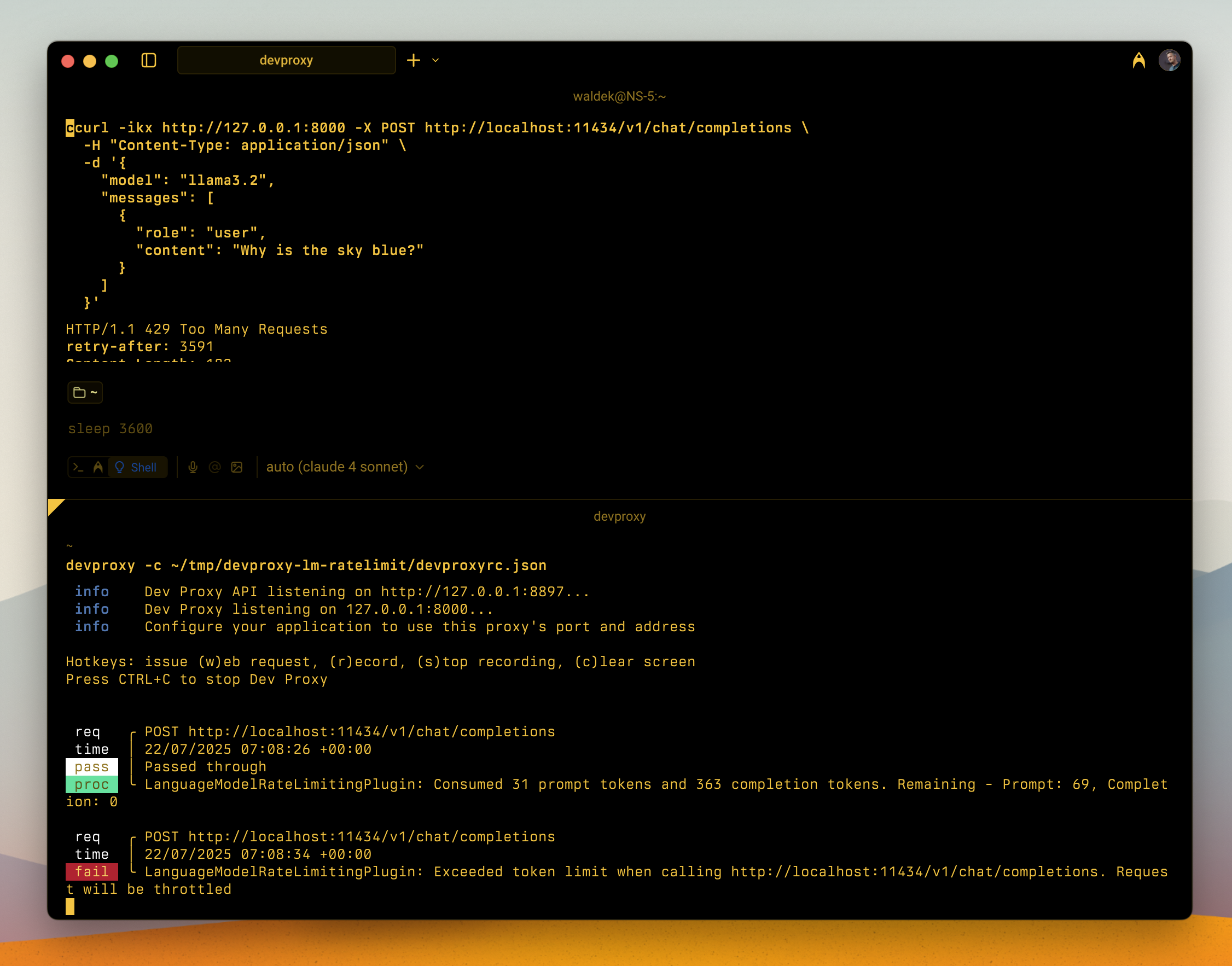1232x966 pixels.
Task: Open a new tab with the plus icon
Action: (x=414, y=60)
